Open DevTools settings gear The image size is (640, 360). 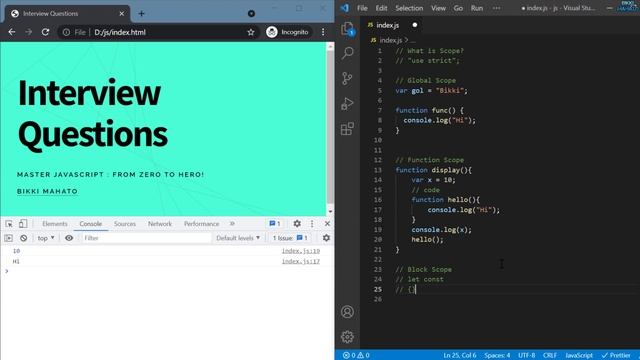(x=297, y=224)
